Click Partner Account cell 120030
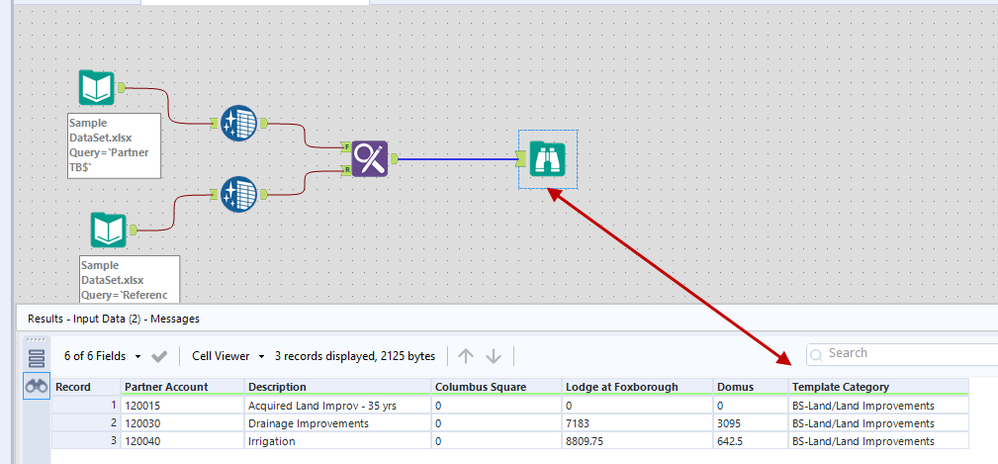This screenshot has height=464, width=998. tap(182, 423)
